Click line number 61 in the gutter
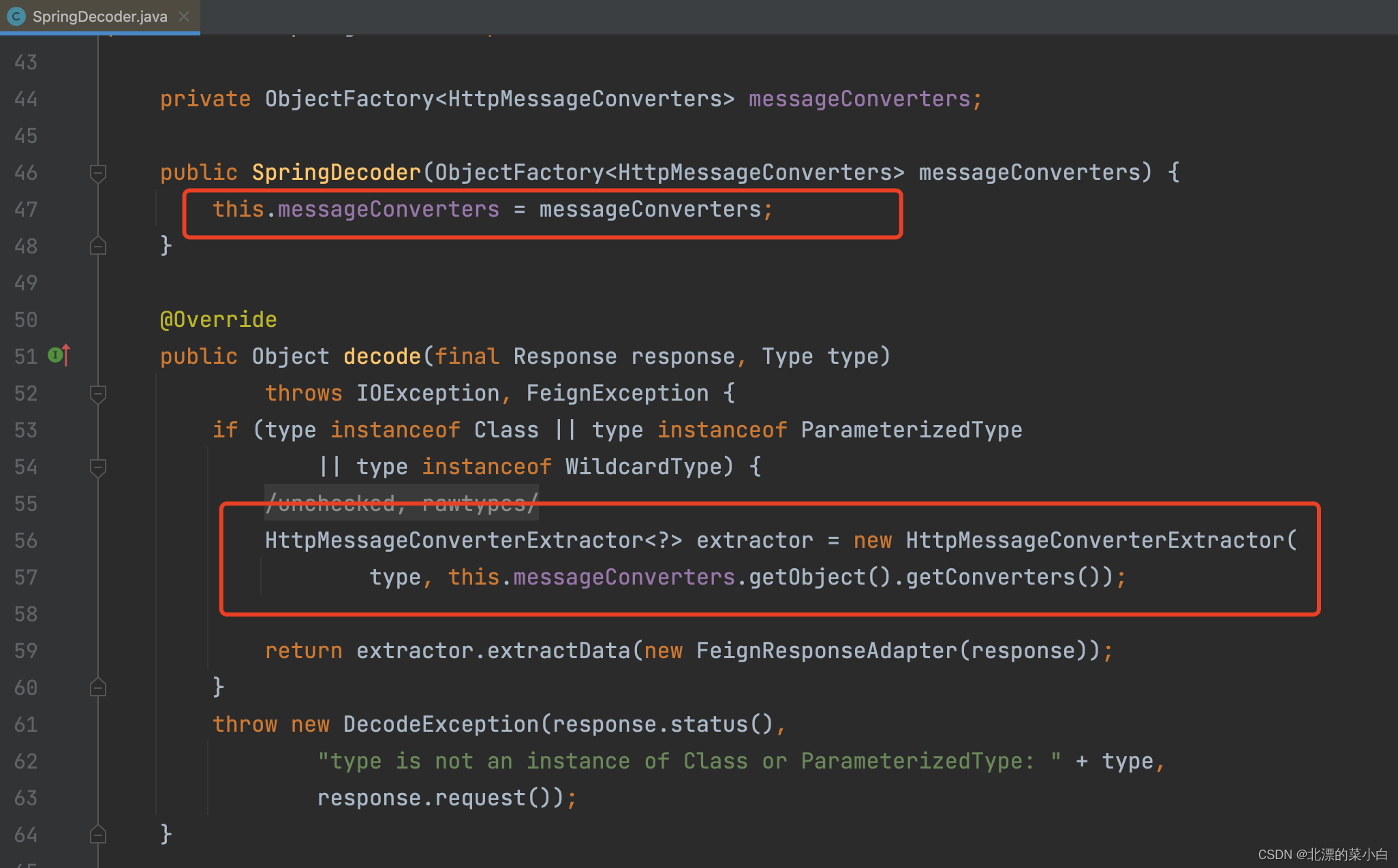1398x868 pixels. tap(26, 725)
